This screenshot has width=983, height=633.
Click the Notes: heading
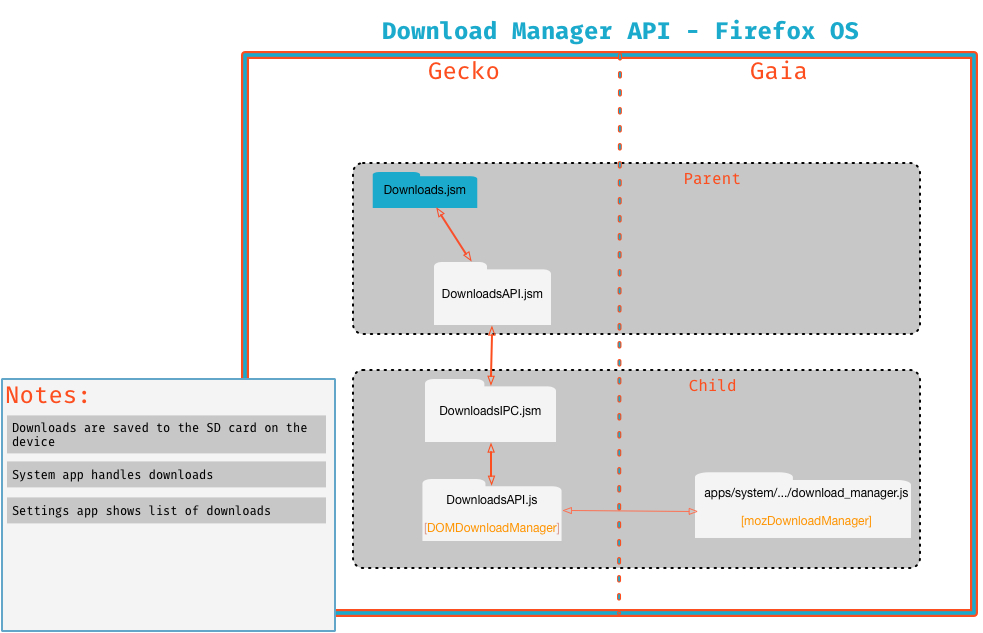click(48, 395)
